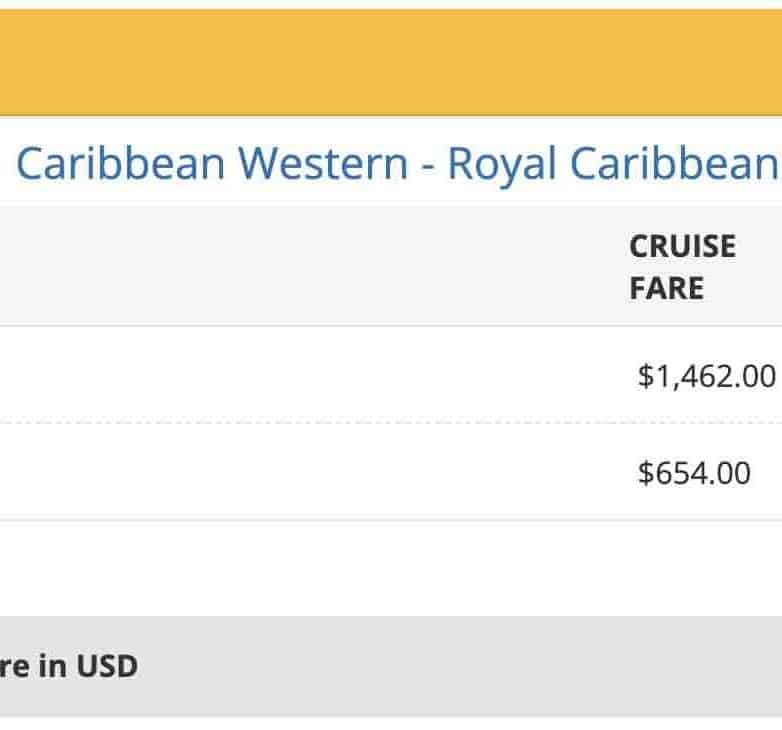Select the $1,462.00 cruise fare
This screenshot has width=782, height=730.
click(706, 376)
